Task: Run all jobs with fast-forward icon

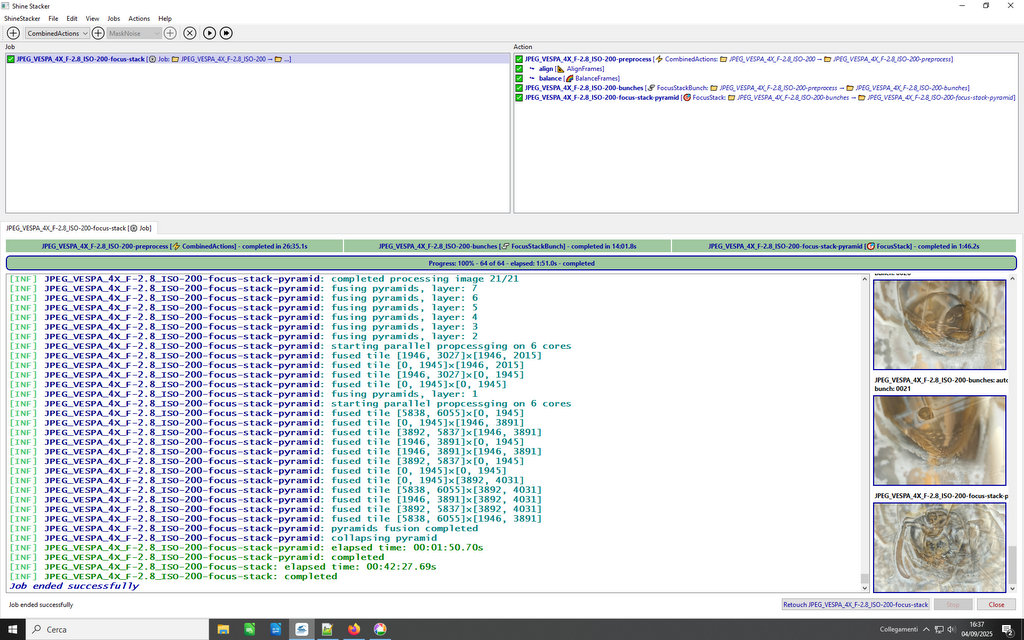Action: pos(226,33)
